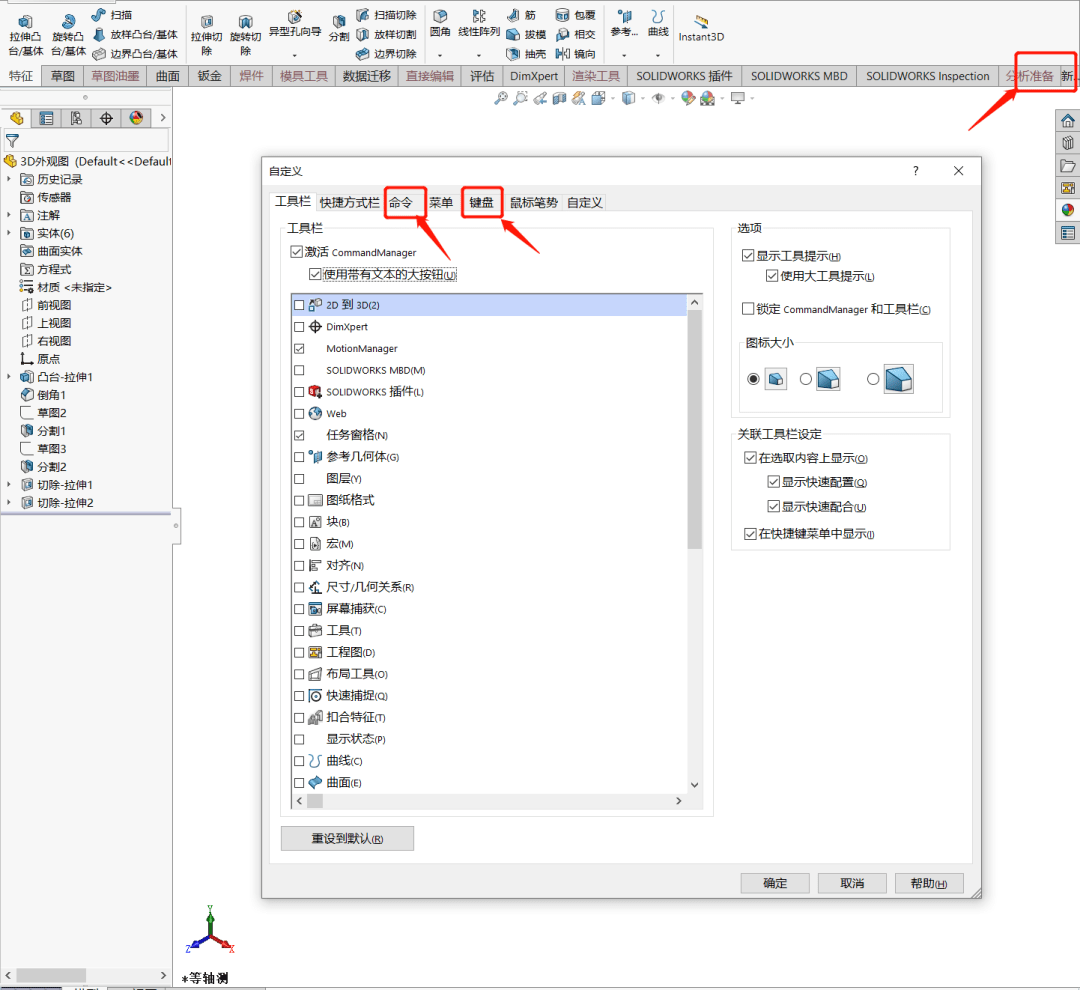Screen dimensions: 1080x990
Task: Toggle 显示快速配合 checkbox
Action: point(773,506)
